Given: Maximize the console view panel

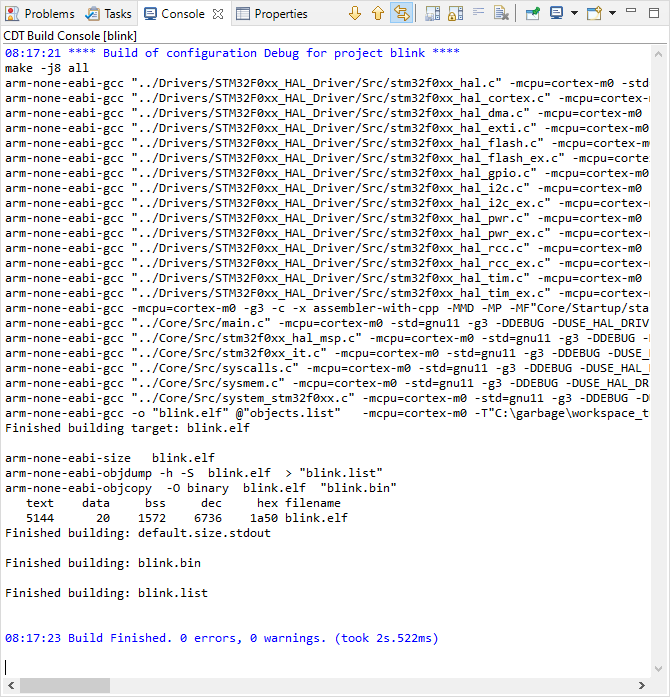Looking at the screenshot, I should pos(654,13).
